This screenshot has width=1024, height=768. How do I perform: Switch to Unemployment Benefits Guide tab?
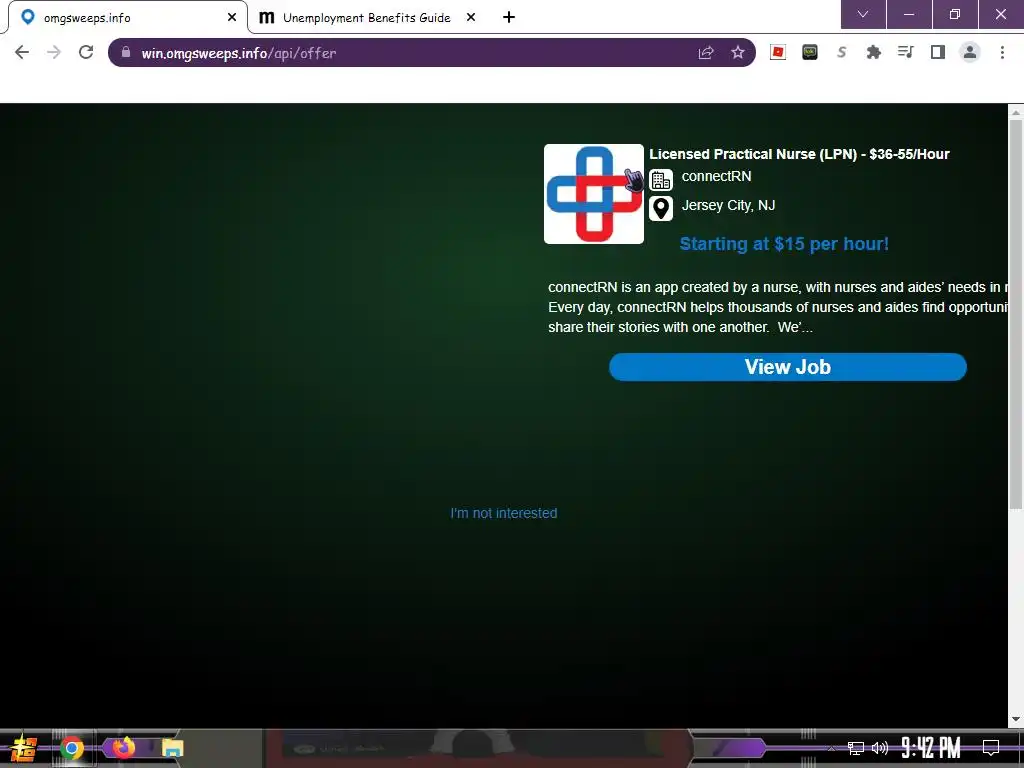coord(366,18)
